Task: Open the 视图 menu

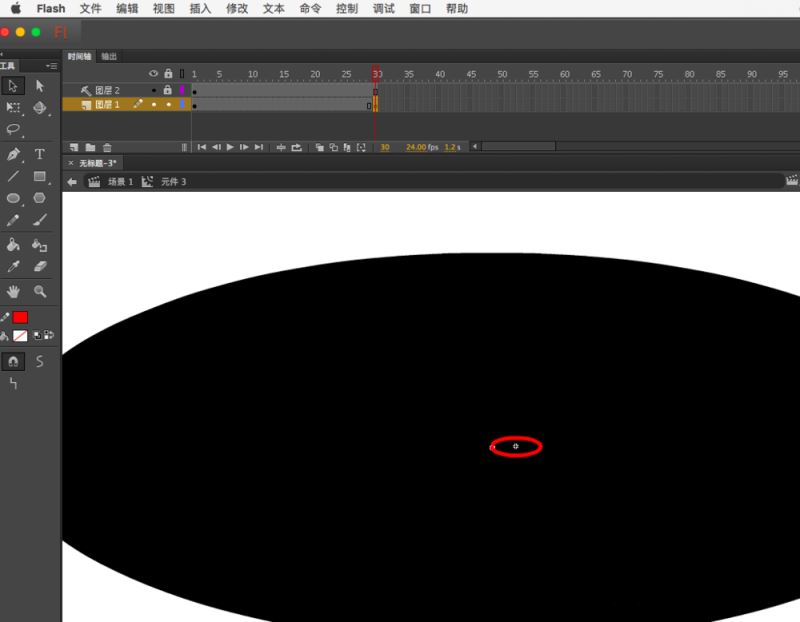Action: 164,9
